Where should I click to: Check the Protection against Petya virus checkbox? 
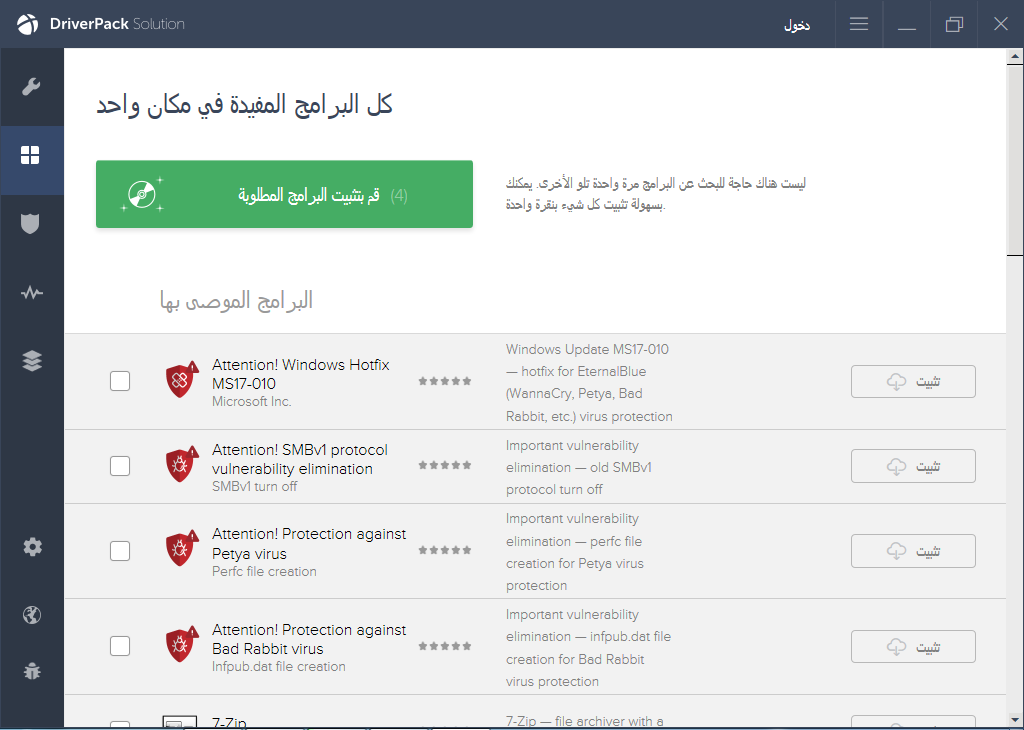pos(120,551)
